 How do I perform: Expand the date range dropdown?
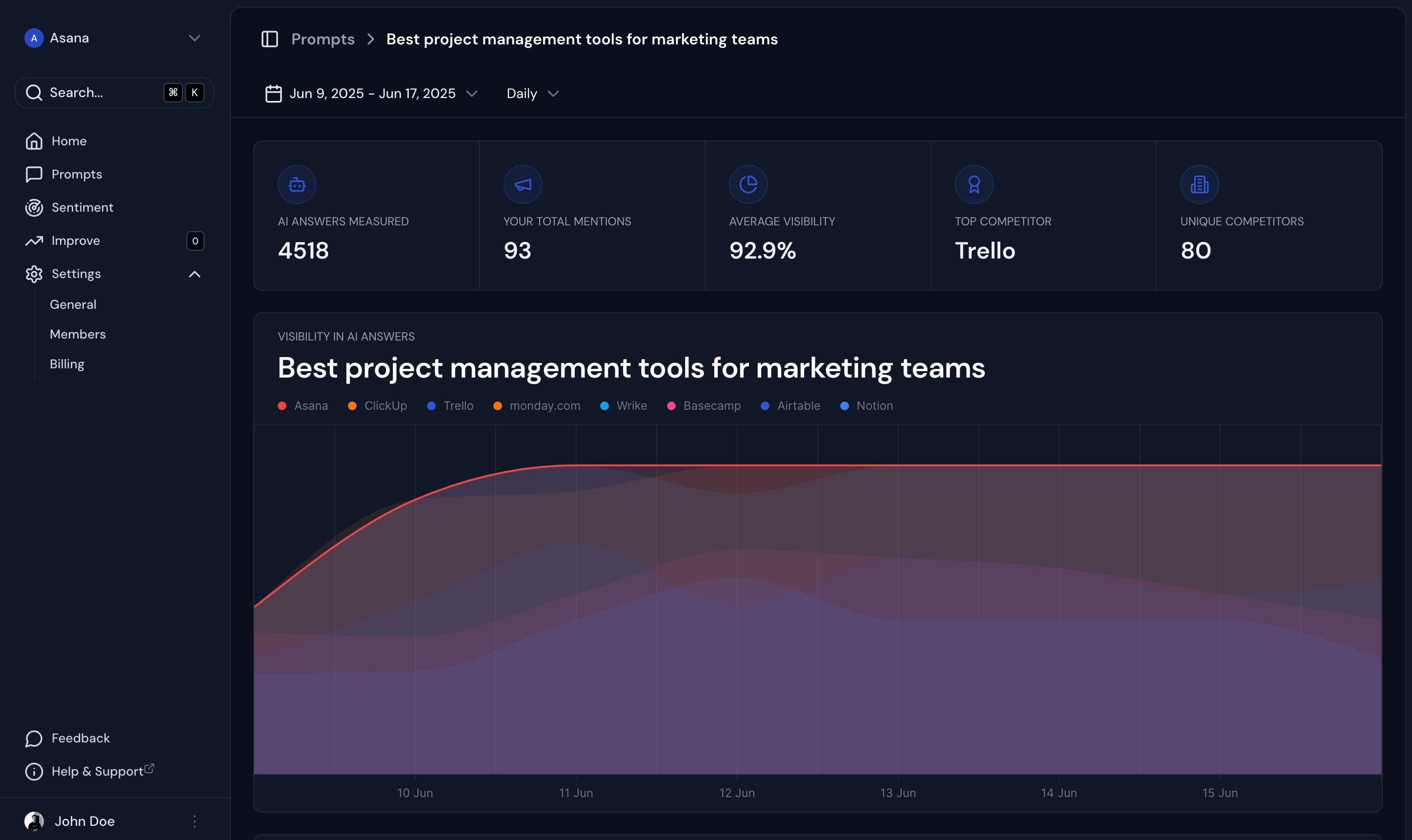(x=473, y=93)
